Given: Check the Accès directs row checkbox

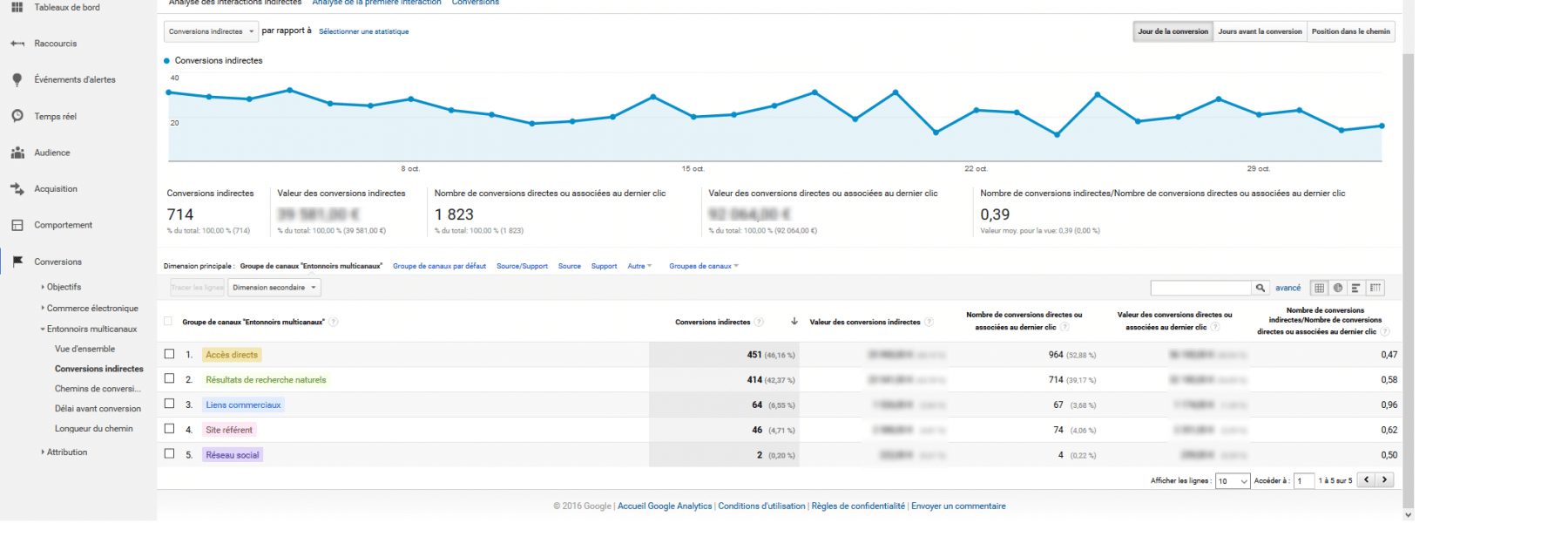Looking at the screenshot, I should click(x=169, y=354).
